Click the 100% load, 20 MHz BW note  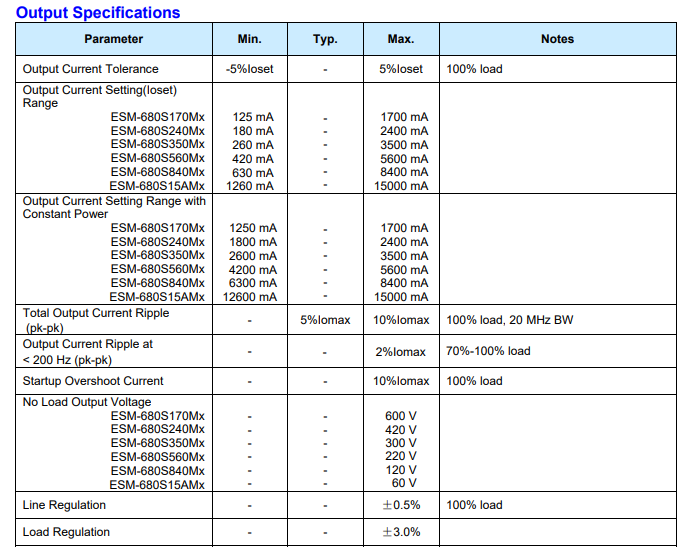[509, 320]
